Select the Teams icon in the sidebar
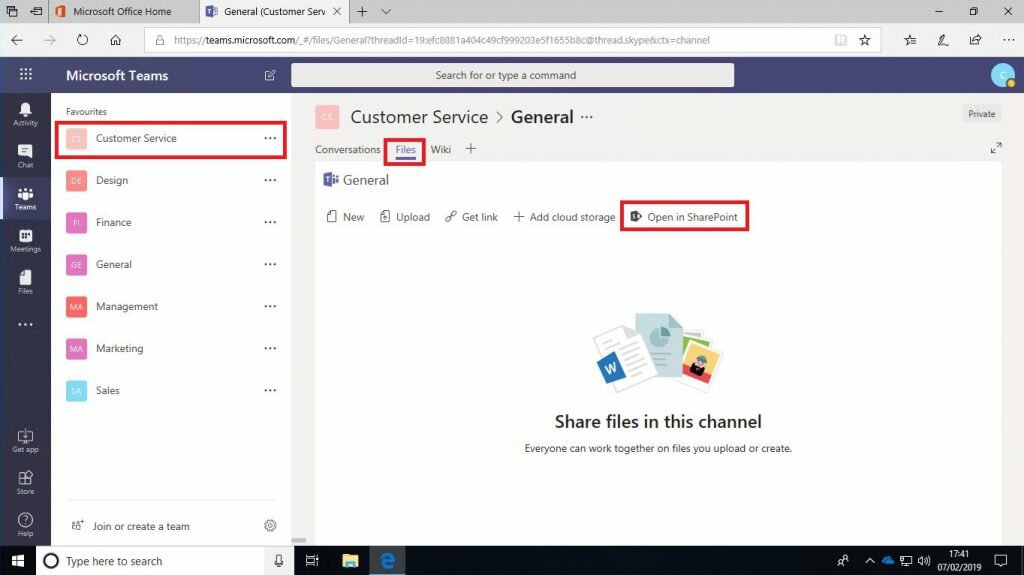1024x575 pixels. (x=25, y=198)
